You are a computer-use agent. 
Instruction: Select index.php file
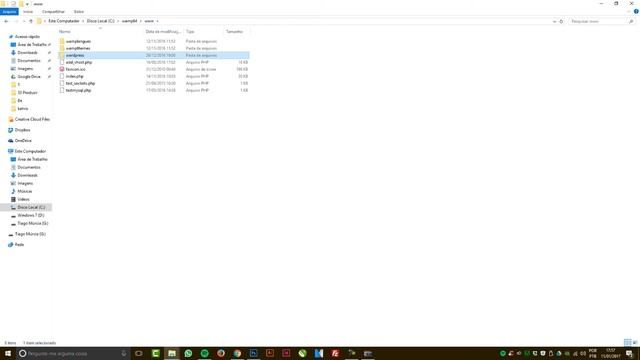[x=74, y=76]
